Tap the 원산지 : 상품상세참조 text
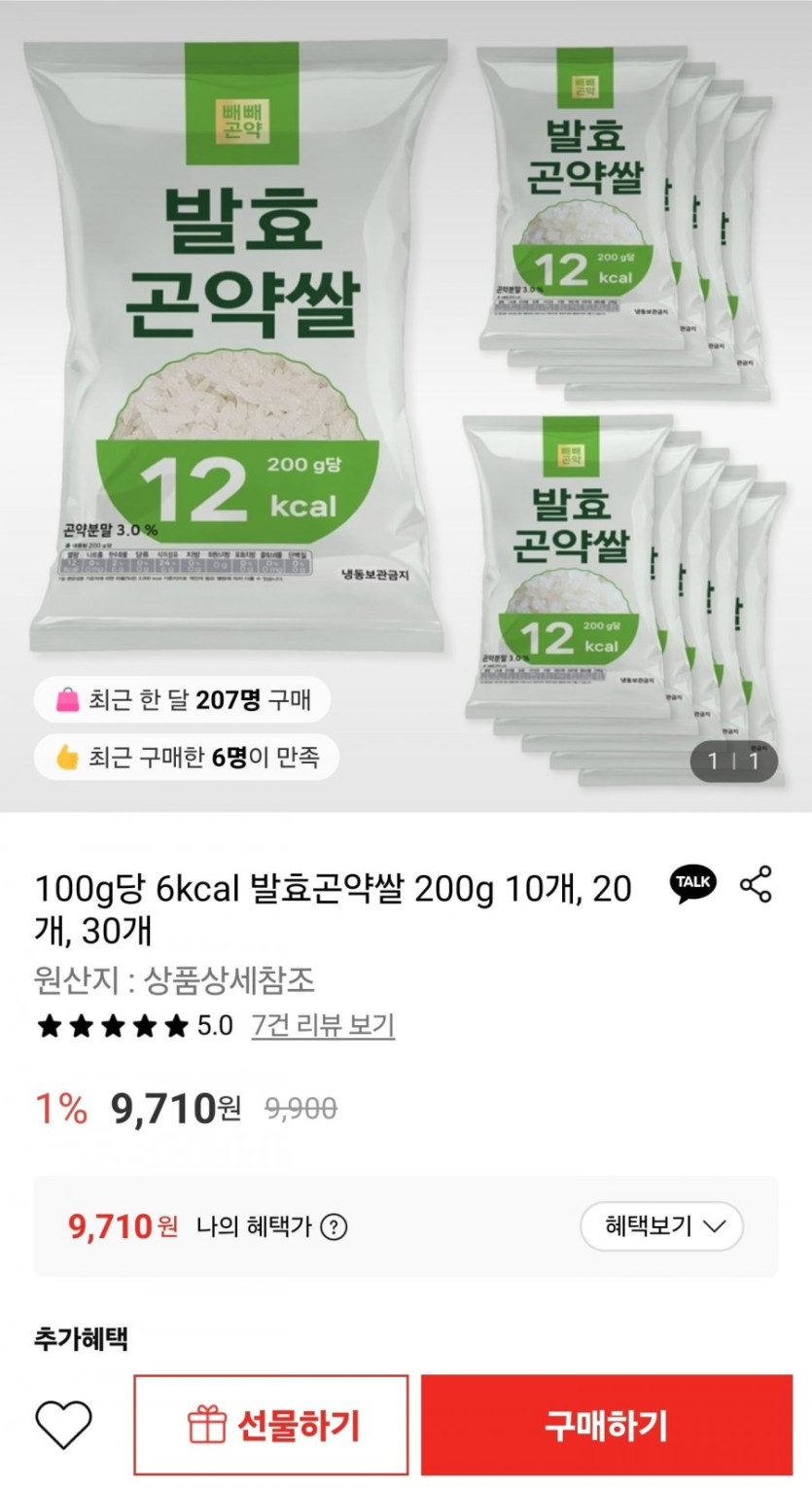This screenshot has width=812, height=1488. [175, 979]
